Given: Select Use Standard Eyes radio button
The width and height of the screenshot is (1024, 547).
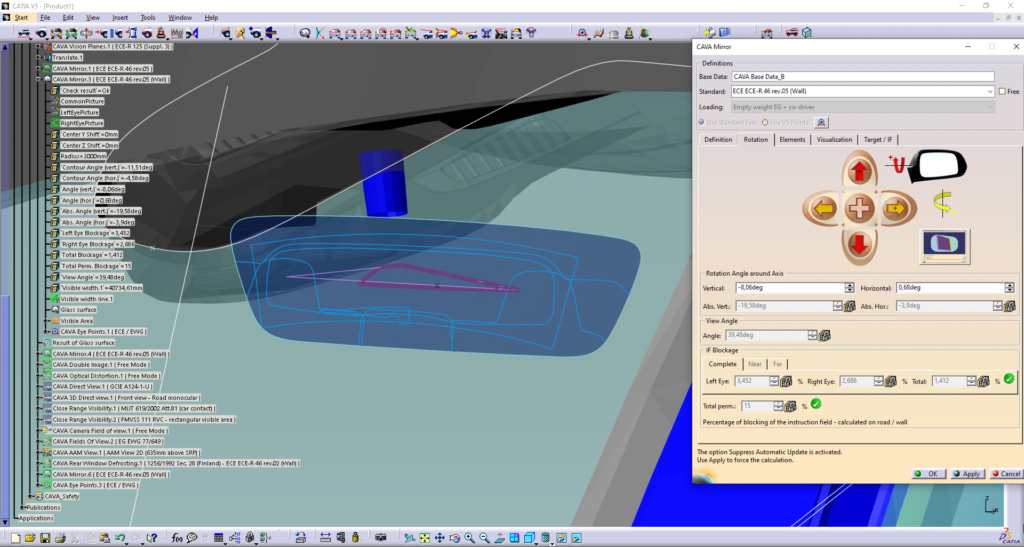Looking at the screenshot, I should [702, 123].
